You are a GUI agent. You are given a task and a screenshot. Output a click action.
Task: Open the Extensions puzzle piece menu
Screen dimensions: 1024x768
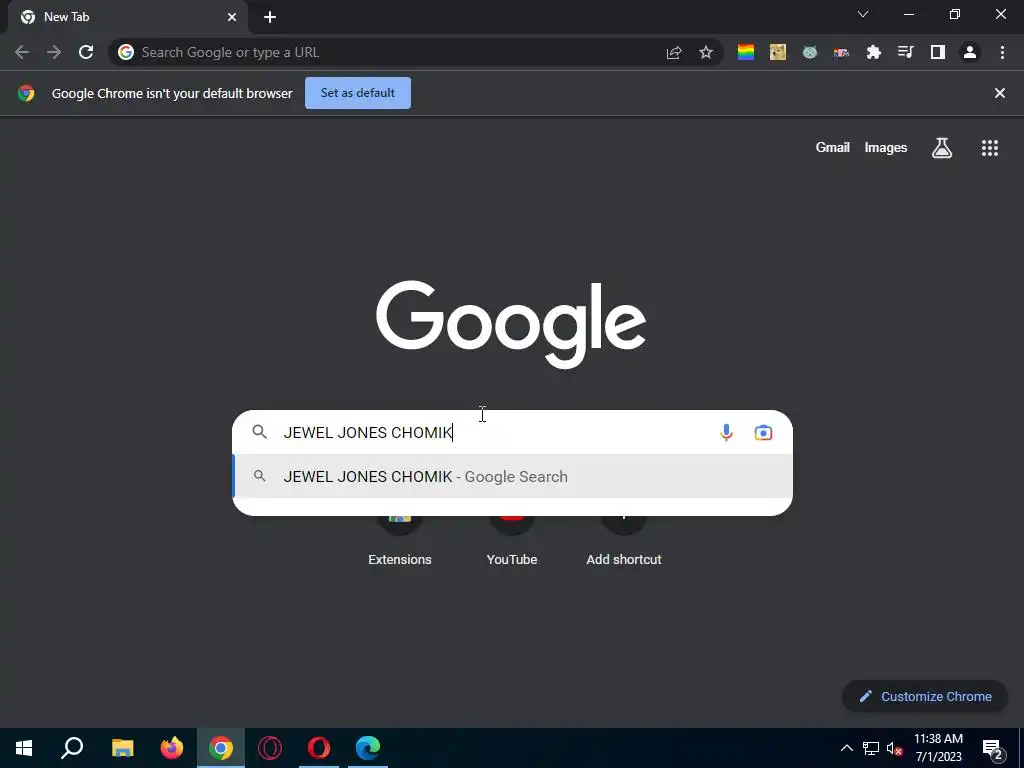[874, 52]
